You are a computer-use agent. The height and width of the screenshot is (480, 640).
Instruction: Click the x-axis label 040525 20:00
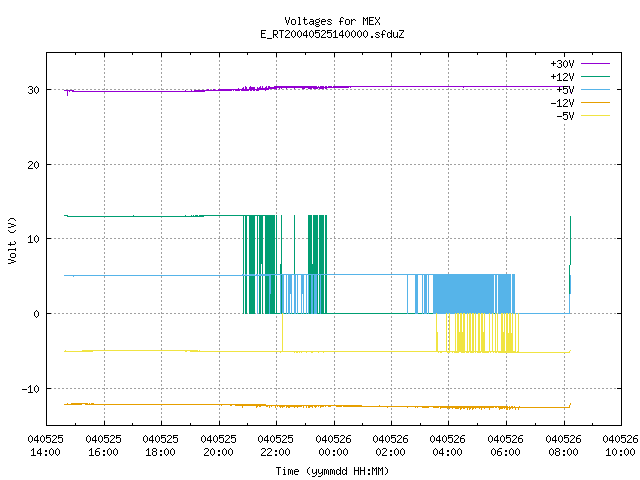[218, 446]
